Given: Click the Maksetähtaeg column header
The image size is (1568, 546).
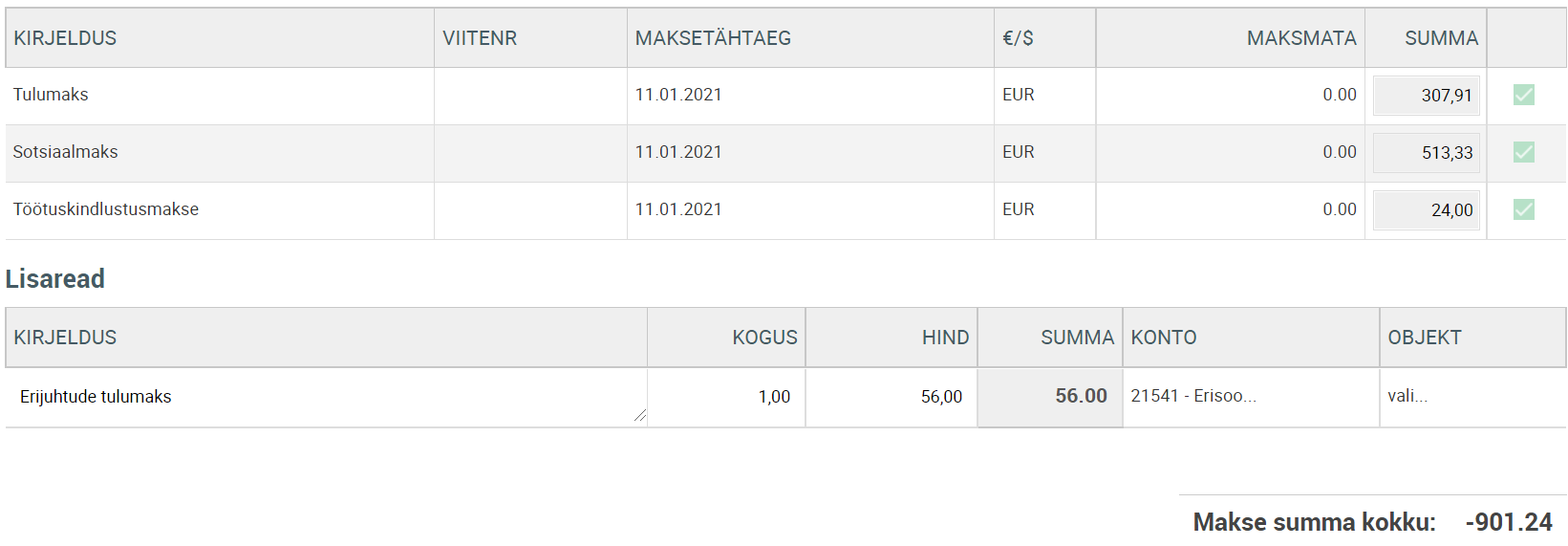Looking at the screenshot, I should coord(713,38).
